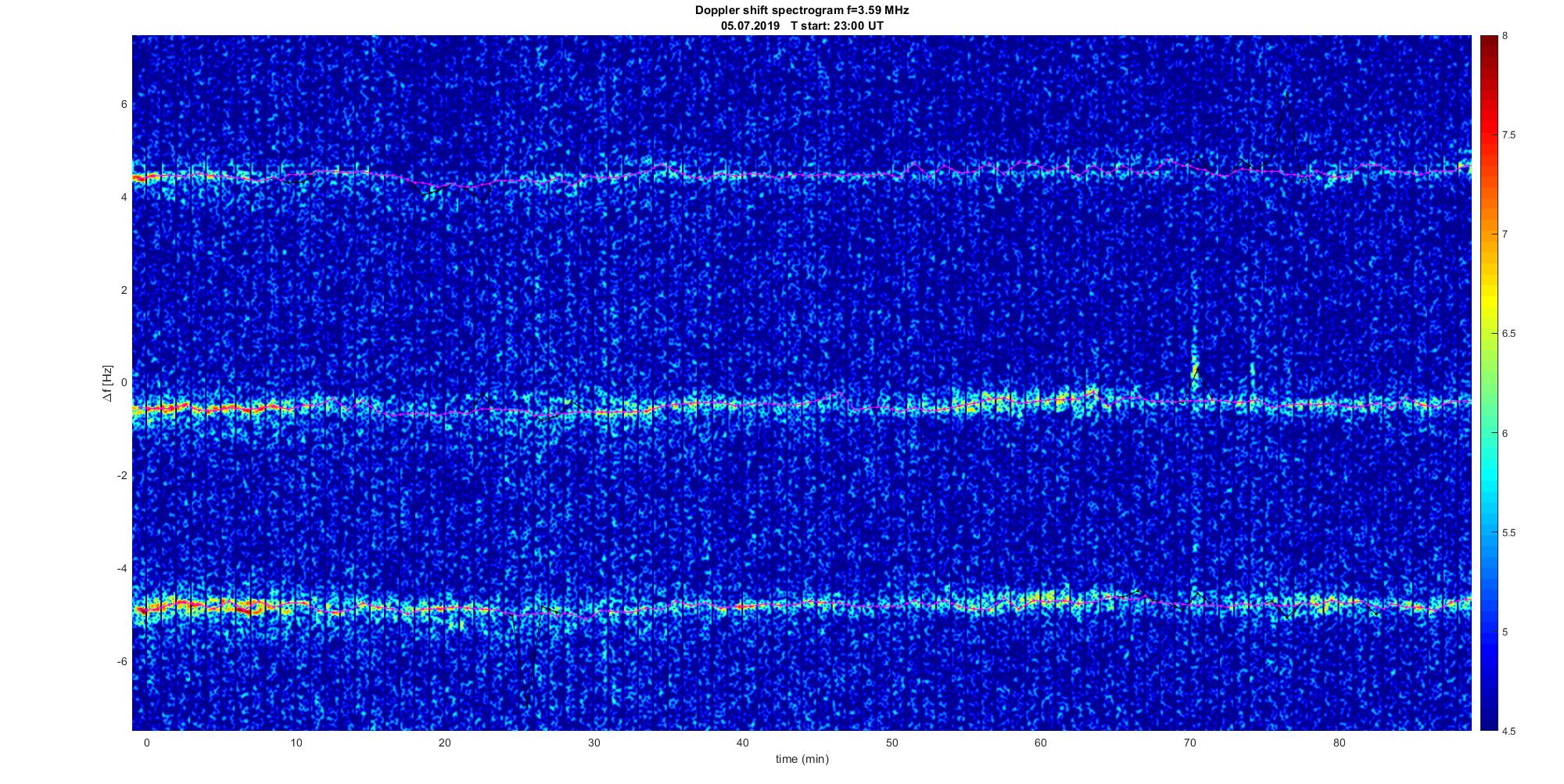
Task: Click x-axis tick label '20'
Action: (x=444, y=743)
